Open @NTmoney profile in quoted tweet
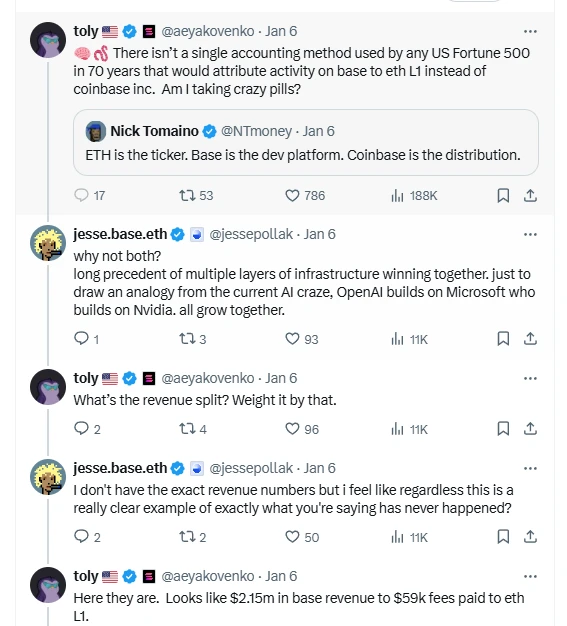 [x=256, y=131]
